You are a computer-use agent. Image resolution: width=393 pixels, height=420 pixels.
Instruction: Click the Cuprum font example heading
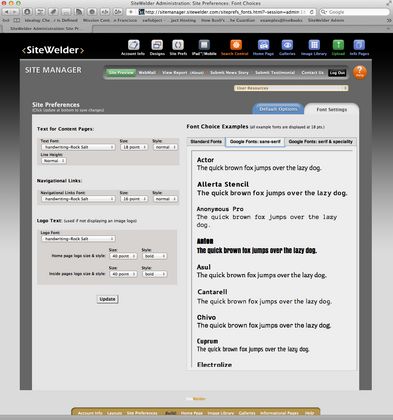207,341
